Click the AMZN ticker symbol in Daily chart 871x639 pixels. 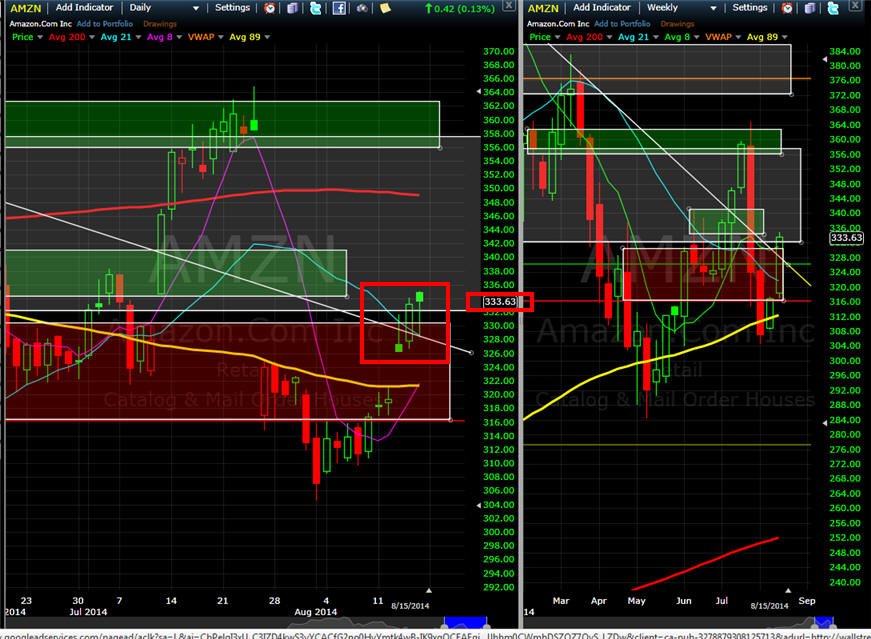point(26,8)
